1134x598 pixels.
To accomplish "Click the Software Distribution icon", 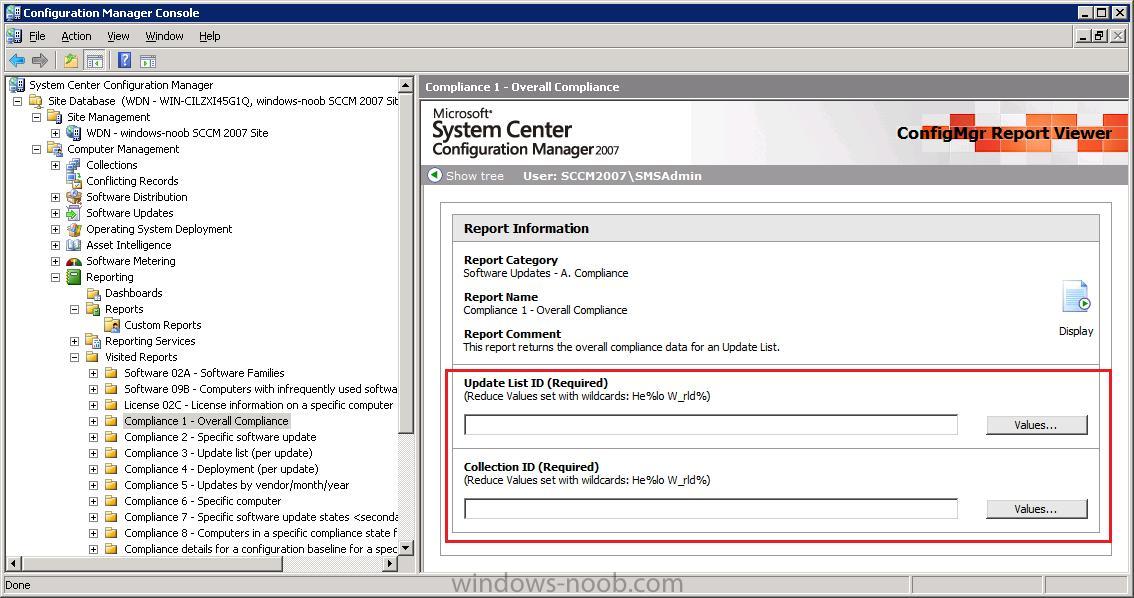I will [73, 197].
